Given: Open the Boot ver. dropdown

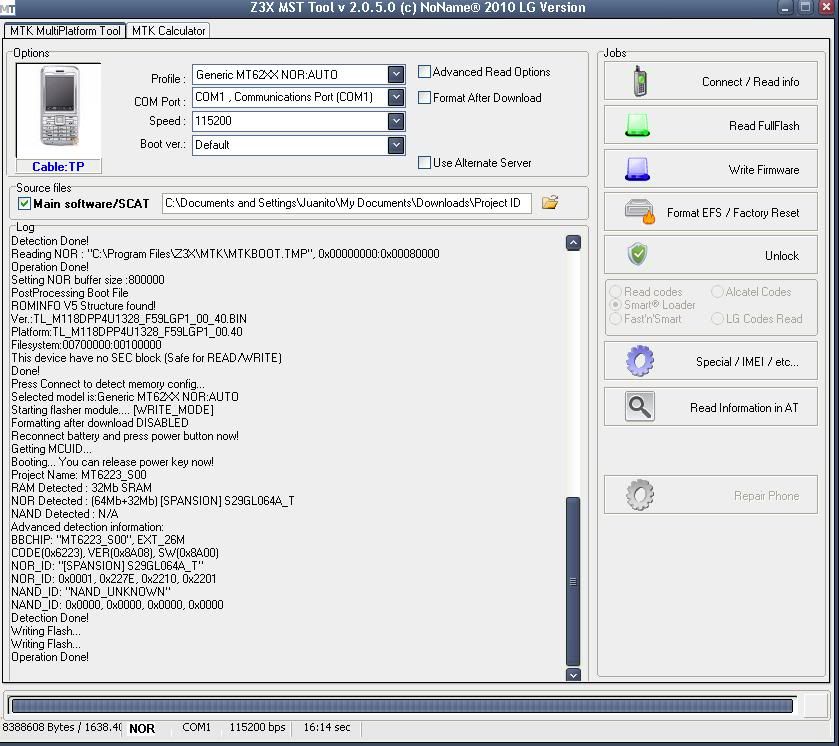Looking at the screenshot, I should (396, 145).
